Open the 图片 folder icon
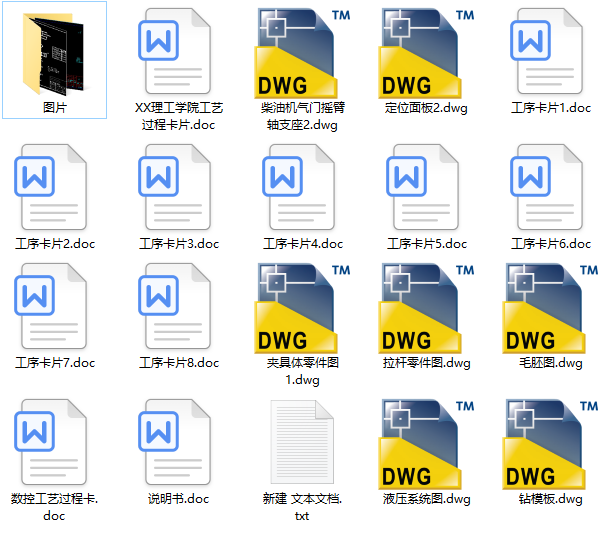Screen dimensions: 610x539 pyautogui.click(x=53, y=54)
